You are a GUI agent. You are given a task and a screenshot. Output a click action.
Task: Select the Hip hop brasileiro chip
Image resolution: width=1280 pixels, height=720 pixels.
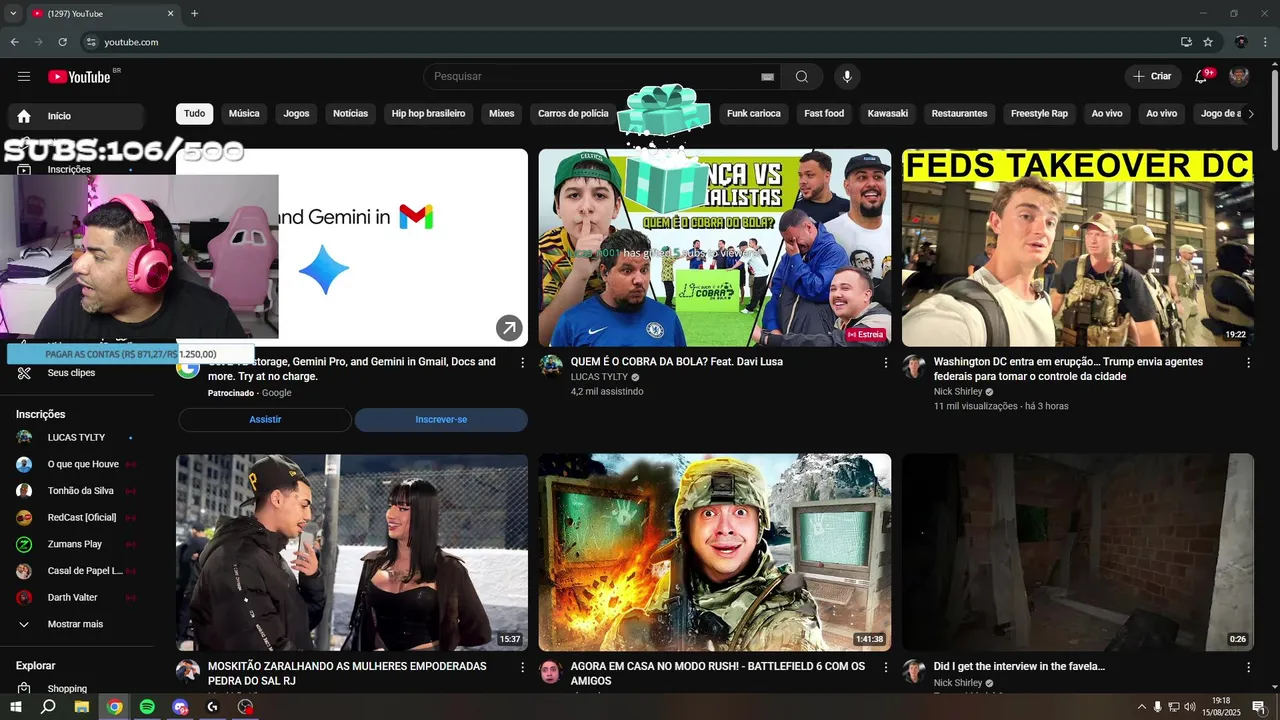pyautogui.click(x=428, y=114)
